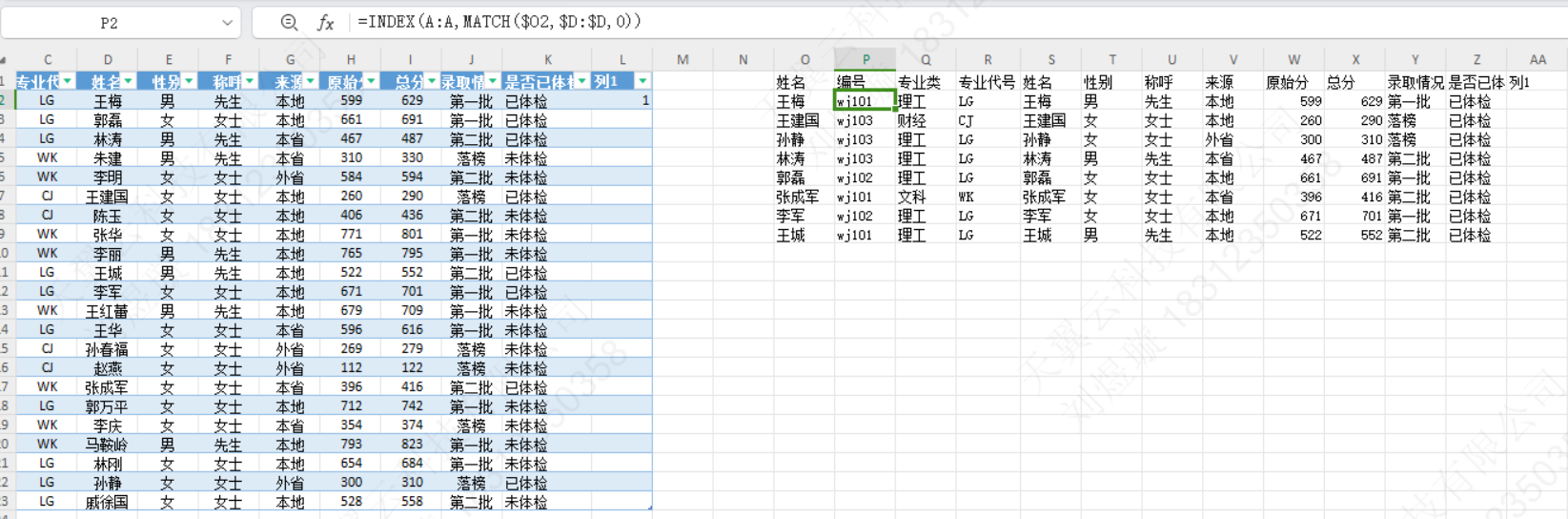Open the 列1 filter dropdown in column L
The height and width of the screenshot is (519, 1568).
642,81
